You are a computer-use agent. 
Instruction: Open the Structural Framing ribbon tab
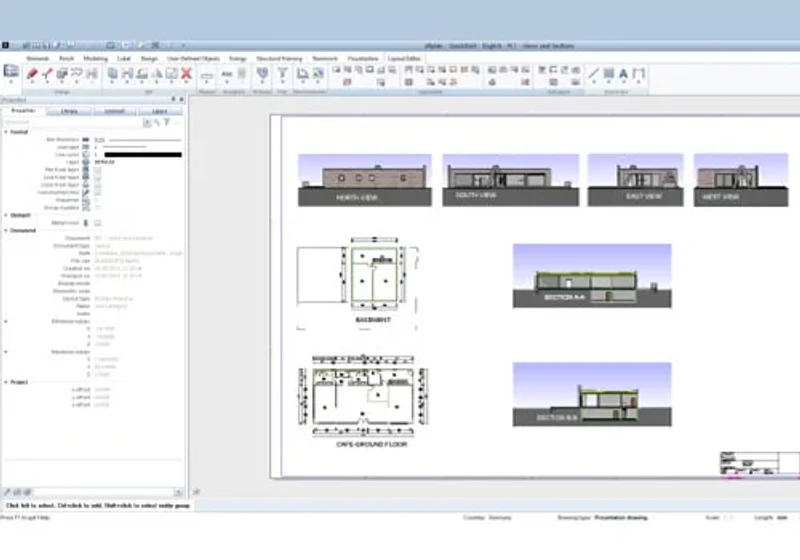[279, 59]
